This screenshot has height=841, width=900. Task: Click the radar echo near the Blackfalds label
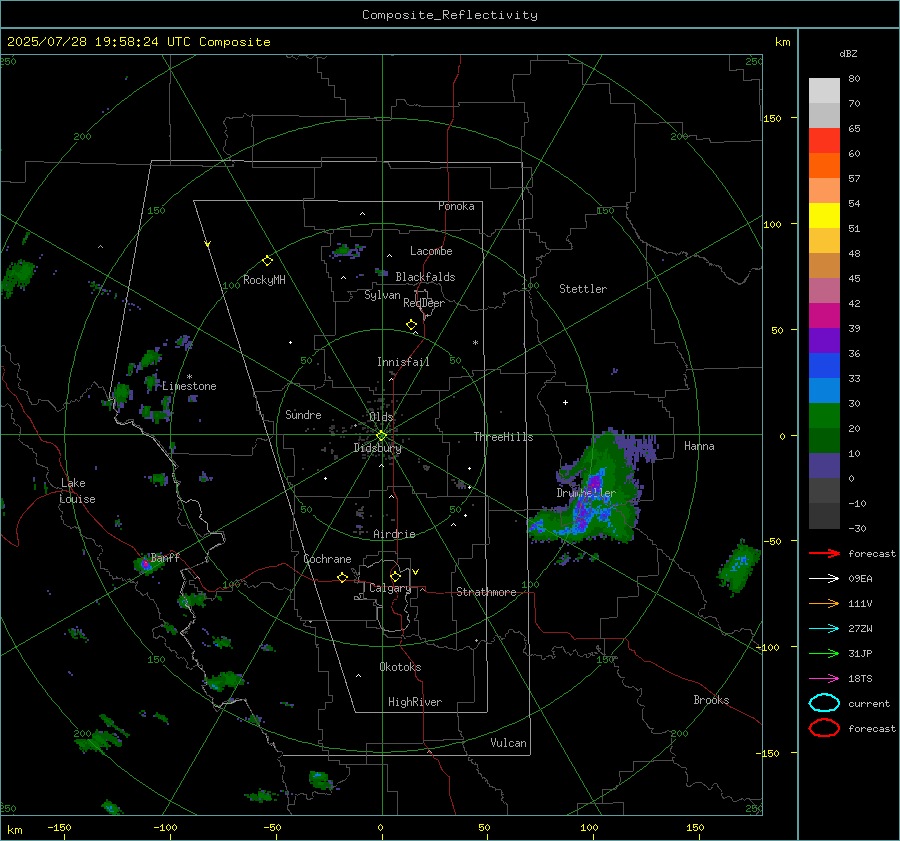[x=382, y=272]
